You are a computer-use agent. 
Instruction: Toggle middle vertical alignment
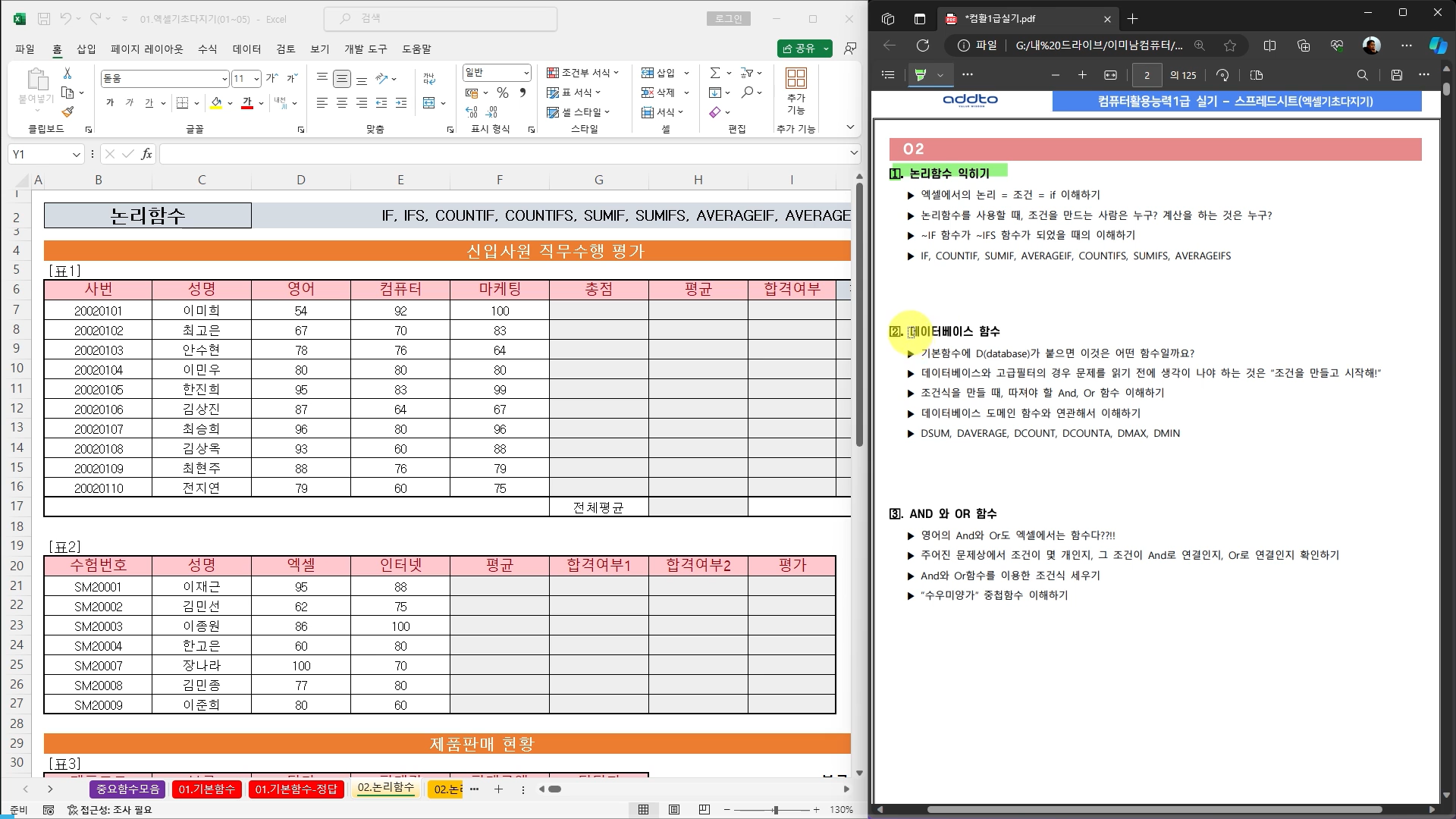coord(342,78)
